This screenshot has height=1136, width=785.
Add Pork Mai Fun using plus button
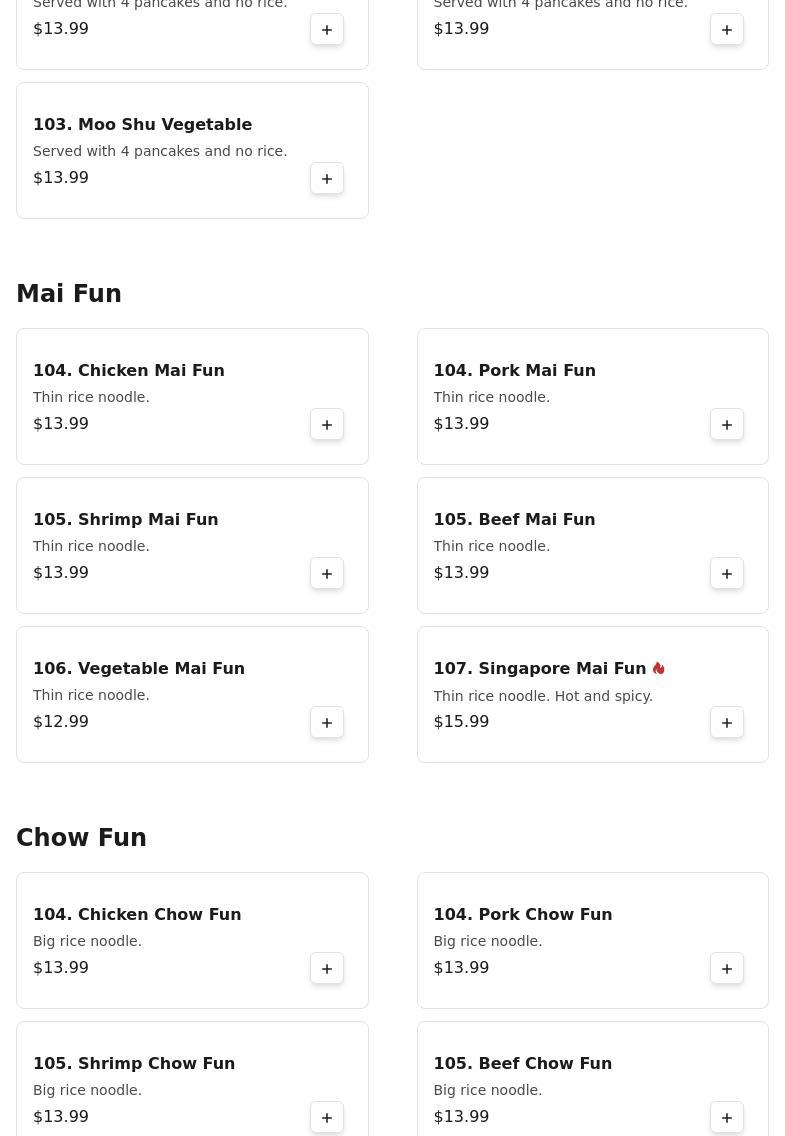(727, 424)
